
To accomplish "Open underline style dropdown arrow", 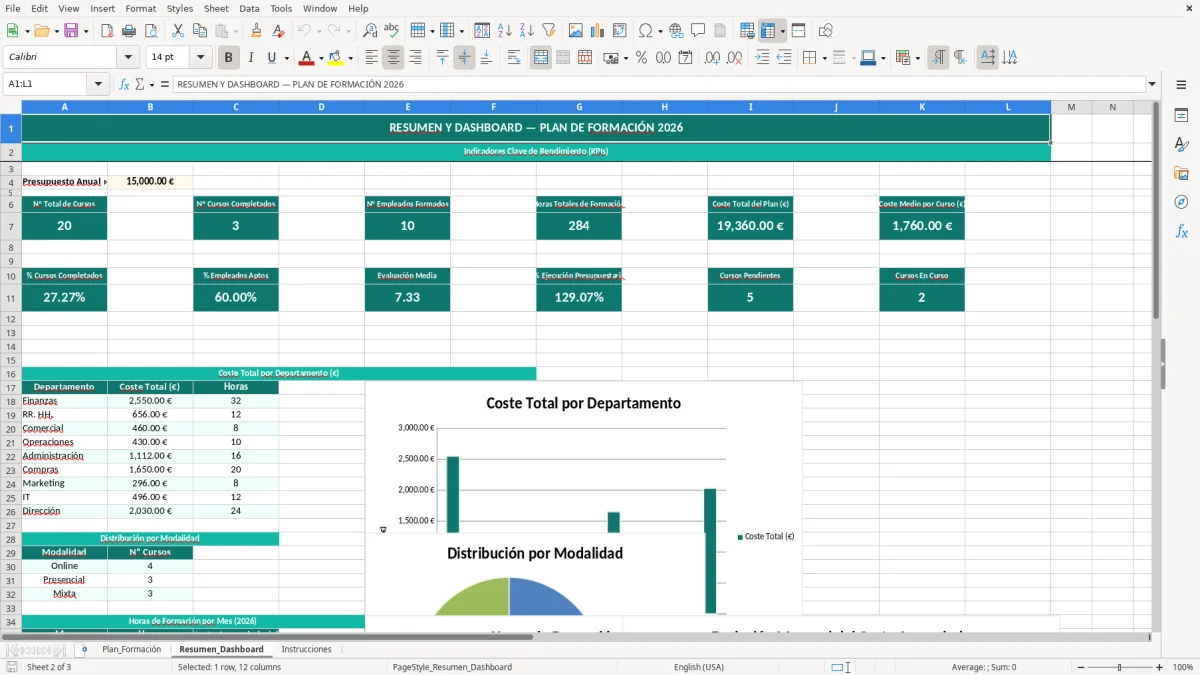I will (286, 58).
